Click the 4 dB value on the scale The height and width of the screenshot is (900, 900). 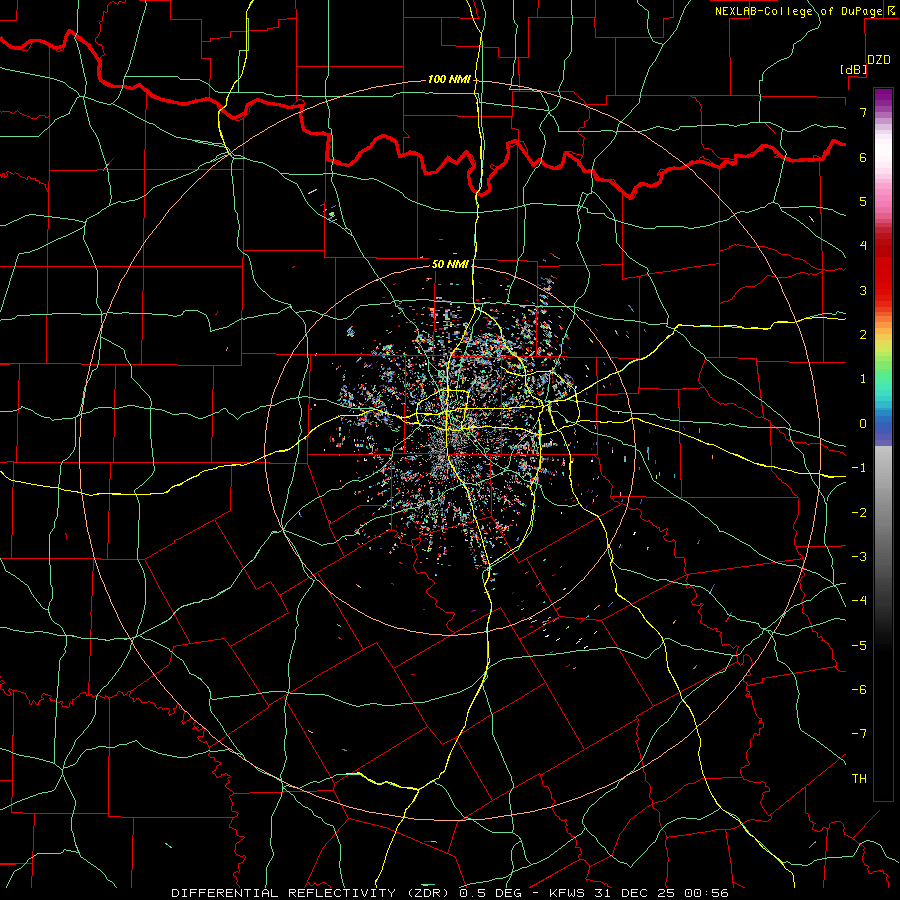click(863, 246)
